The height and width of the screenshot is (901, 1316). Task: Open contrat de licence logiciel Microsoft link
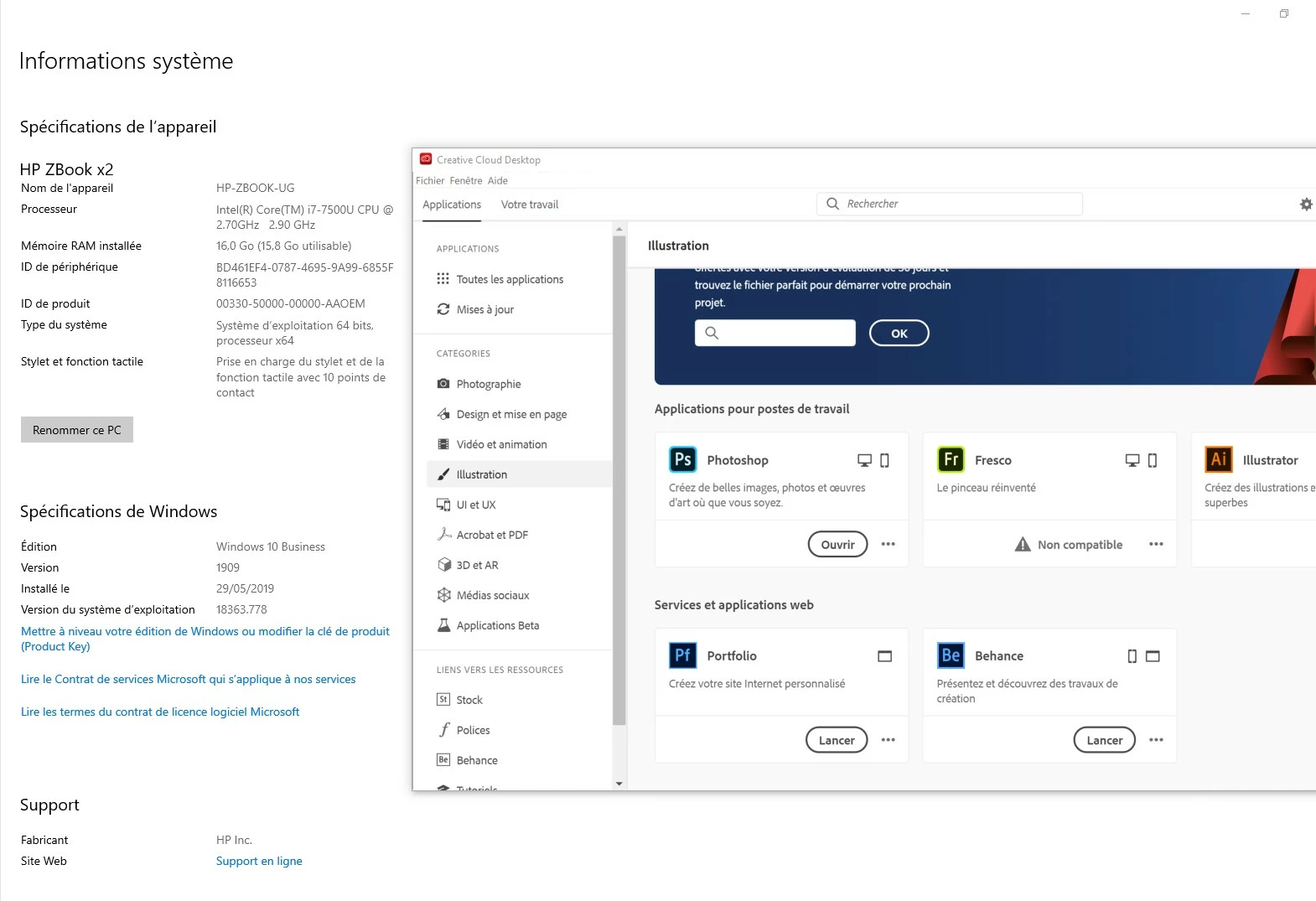coord(160,712)
